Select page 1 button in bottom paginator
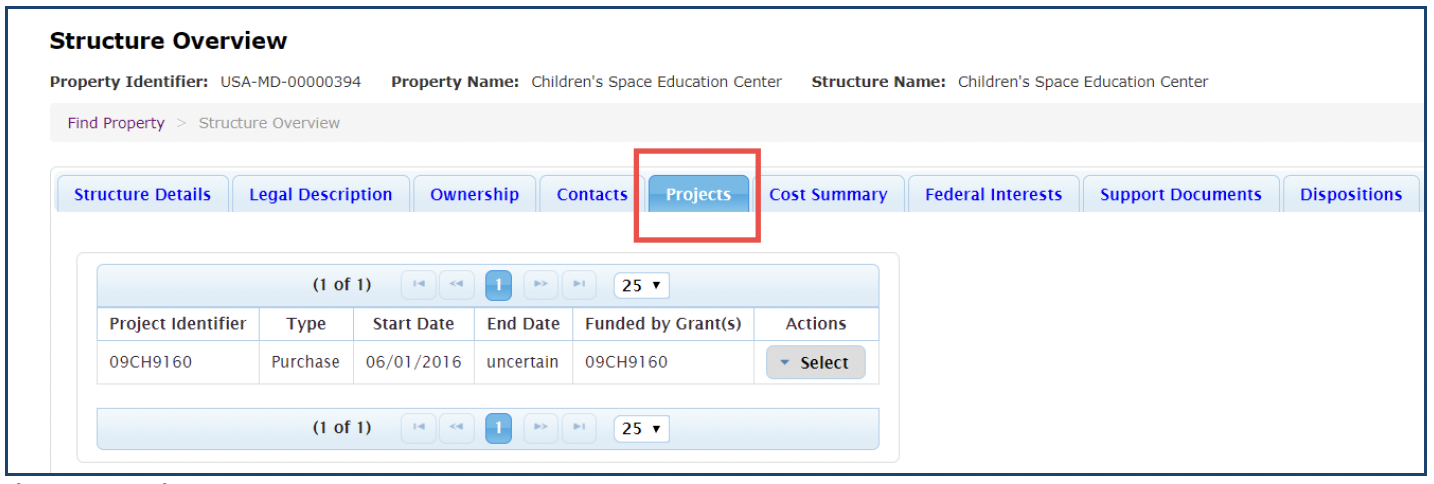1434x484 pixels. point(498,428)
